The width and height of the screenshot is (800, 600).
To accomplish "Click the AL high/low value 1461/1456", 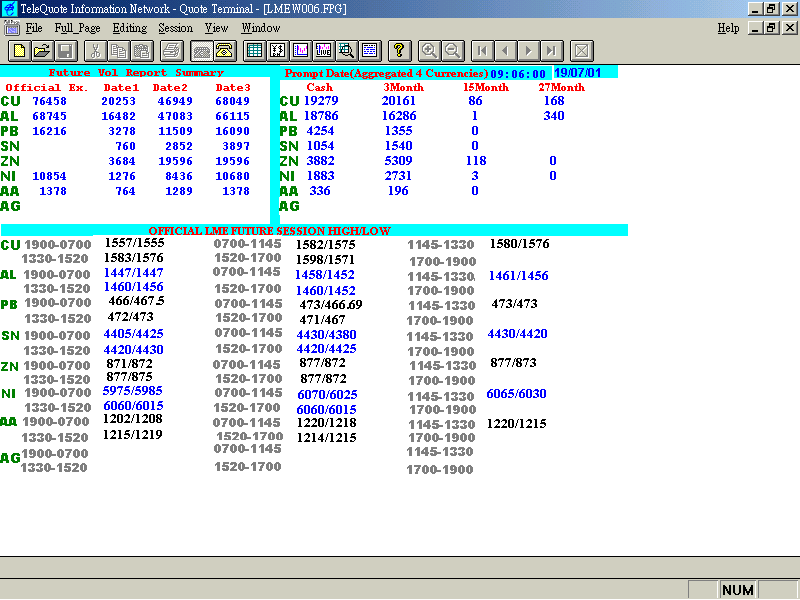I will tap(518, 276).
